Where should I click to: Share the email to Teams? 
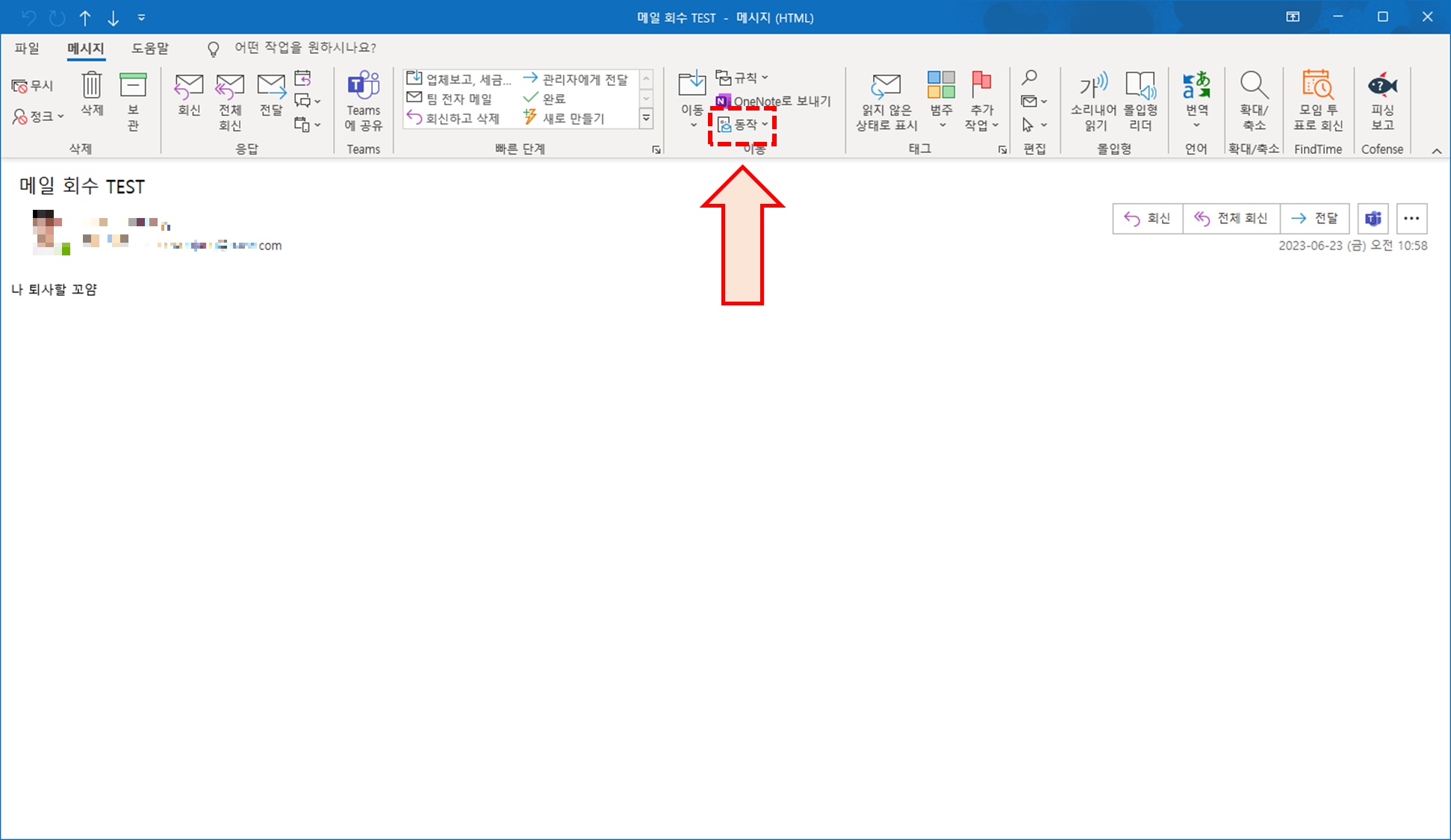click(x=363, y=101)
